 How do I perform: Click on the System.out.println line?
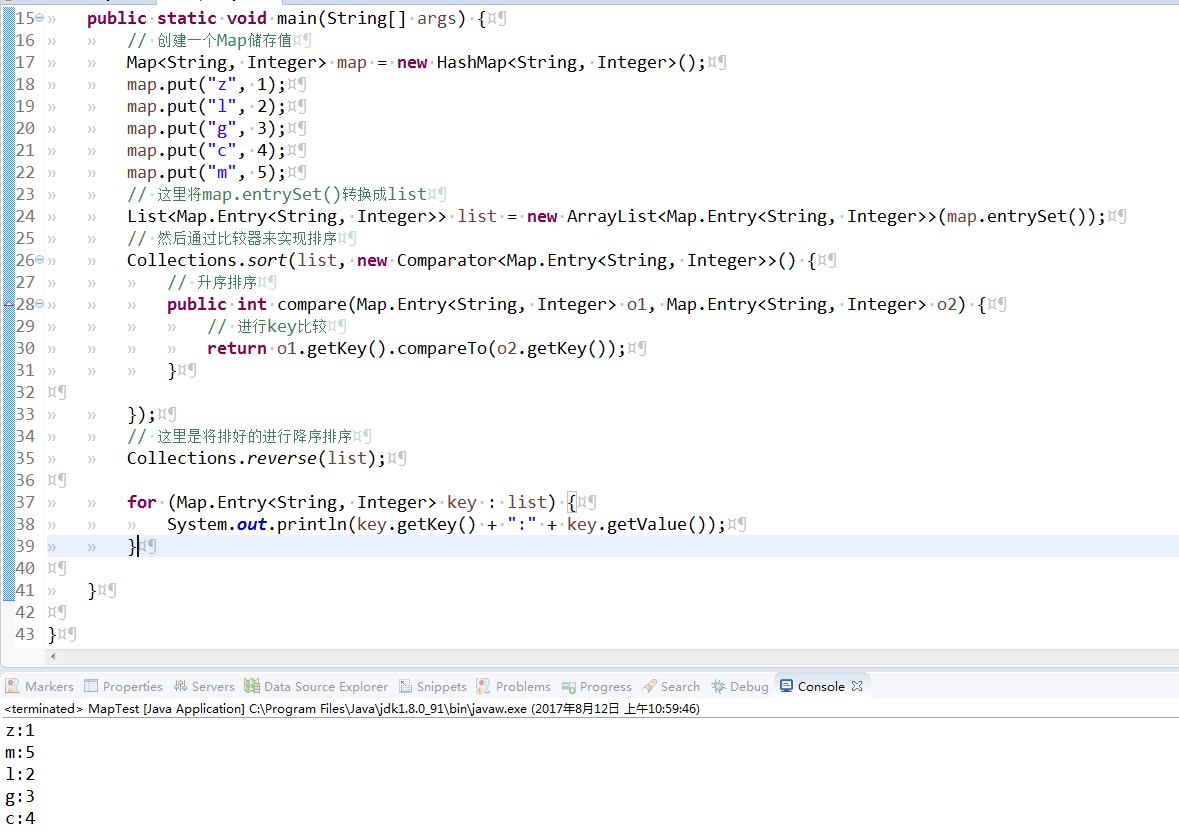(x=446, y=524)
